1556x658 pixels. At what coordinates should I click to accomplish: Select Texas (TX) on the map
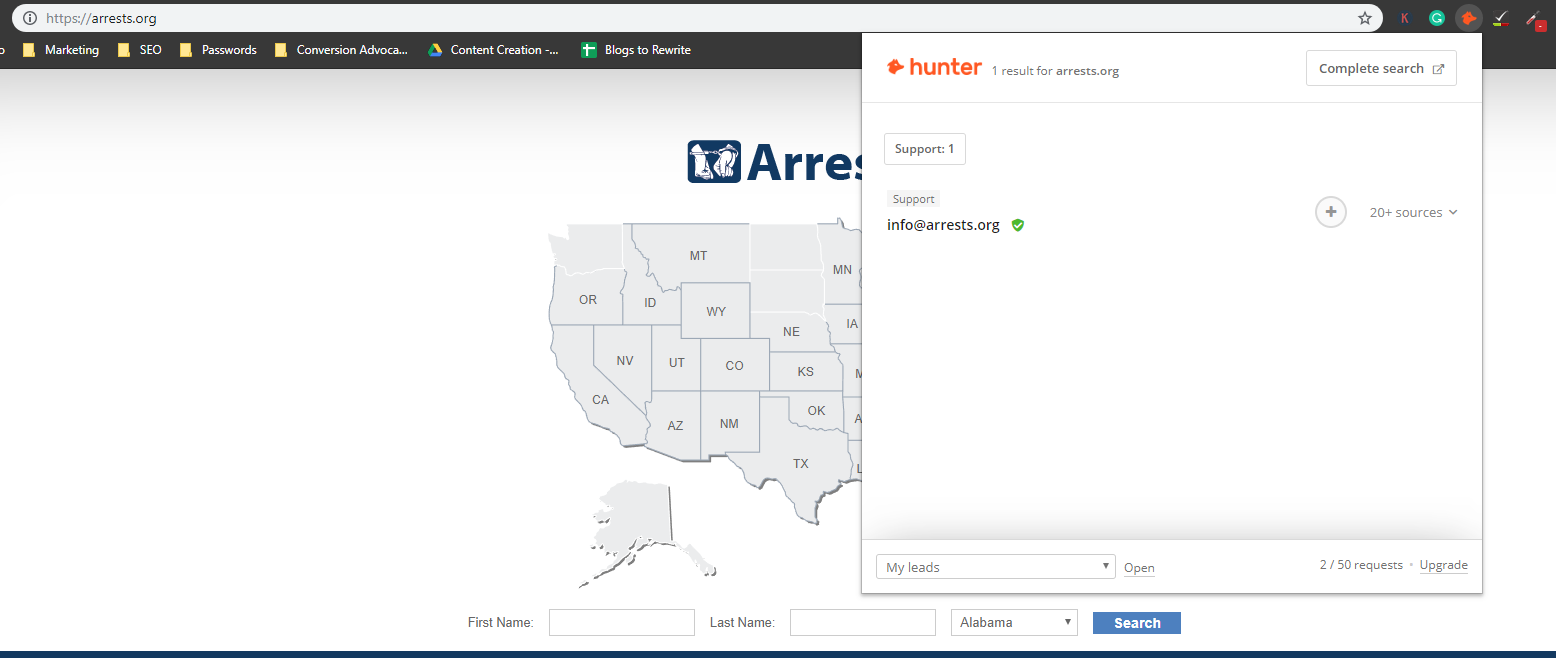point(800,463)
